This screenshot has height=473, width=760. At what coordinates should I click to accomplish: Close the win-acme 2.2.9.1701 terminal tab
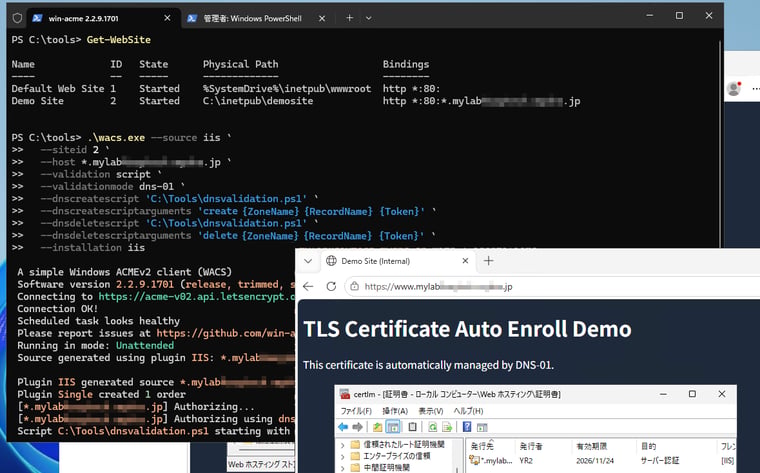167,18
